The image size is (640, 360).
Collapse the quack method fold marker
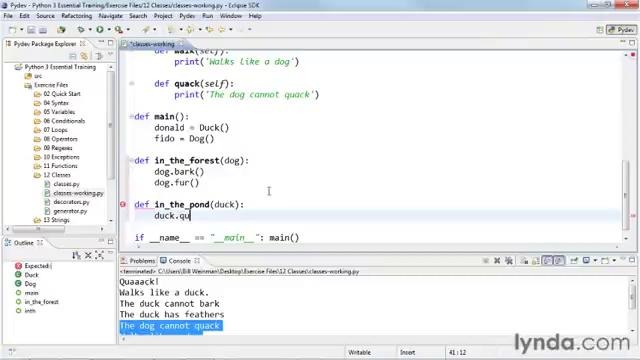(x=131, y=84)
